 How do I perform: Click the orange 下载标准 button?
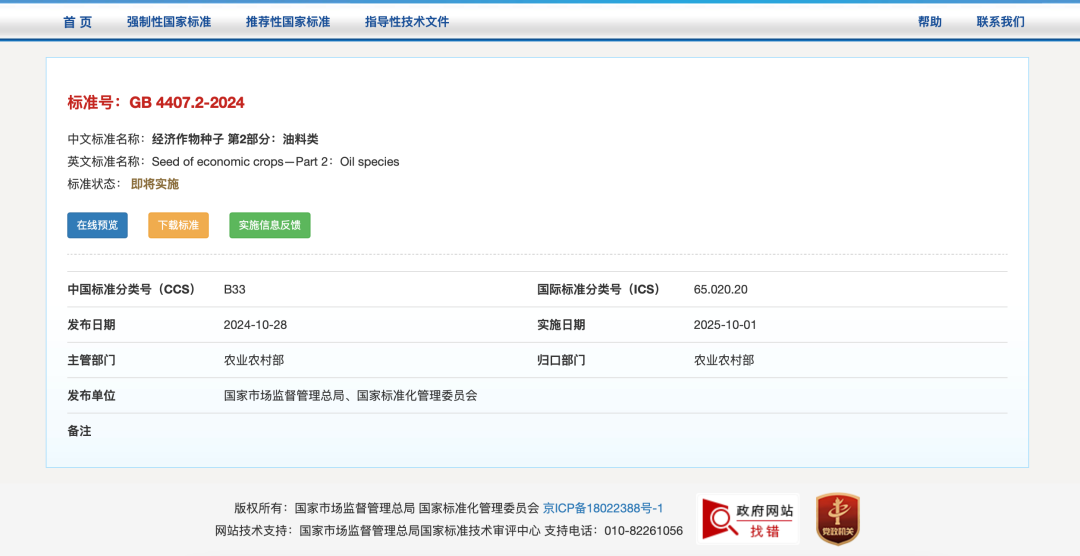coord(178,225)
